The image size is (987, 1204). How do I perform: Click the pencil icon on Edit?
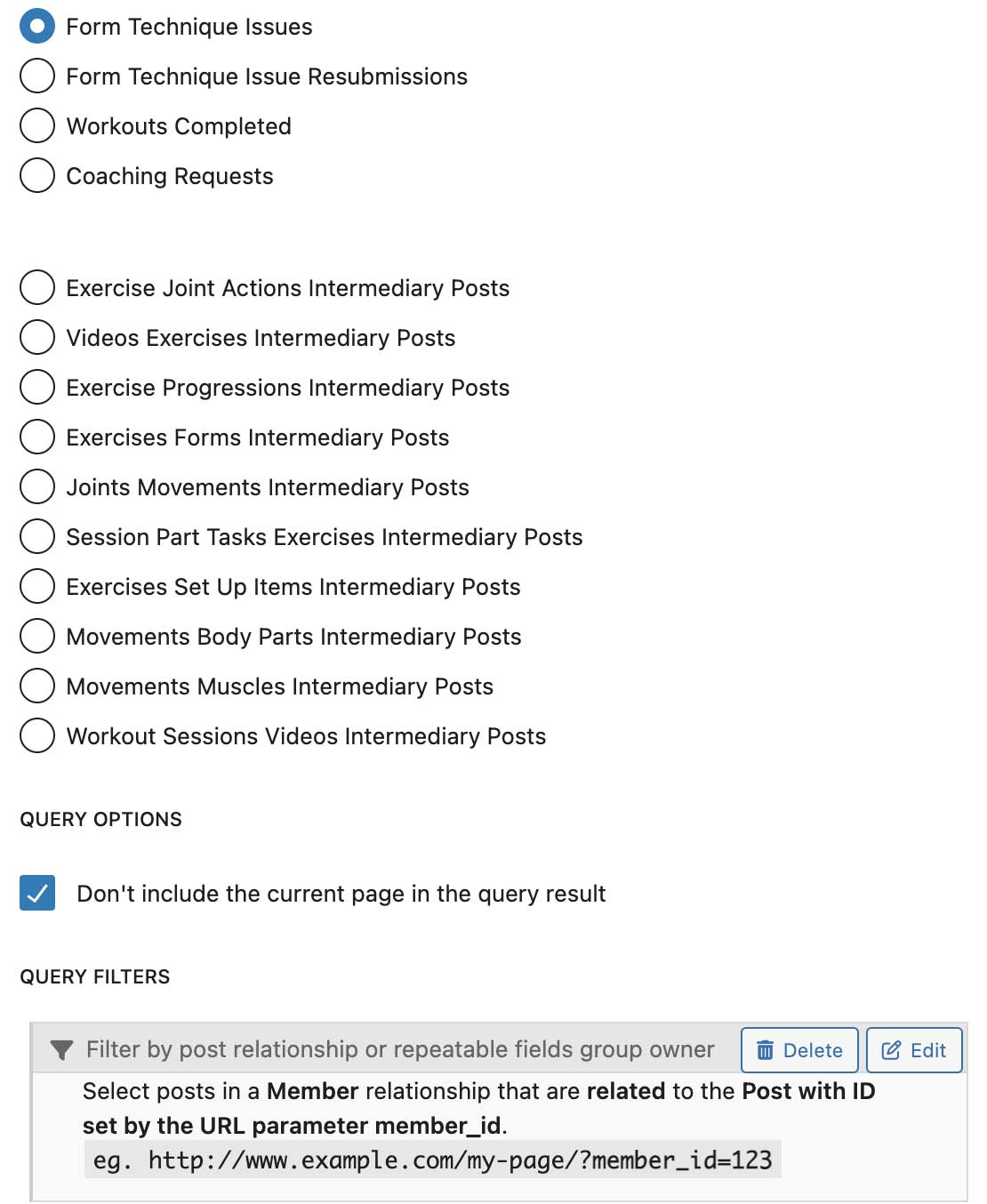click(891, 1050)
